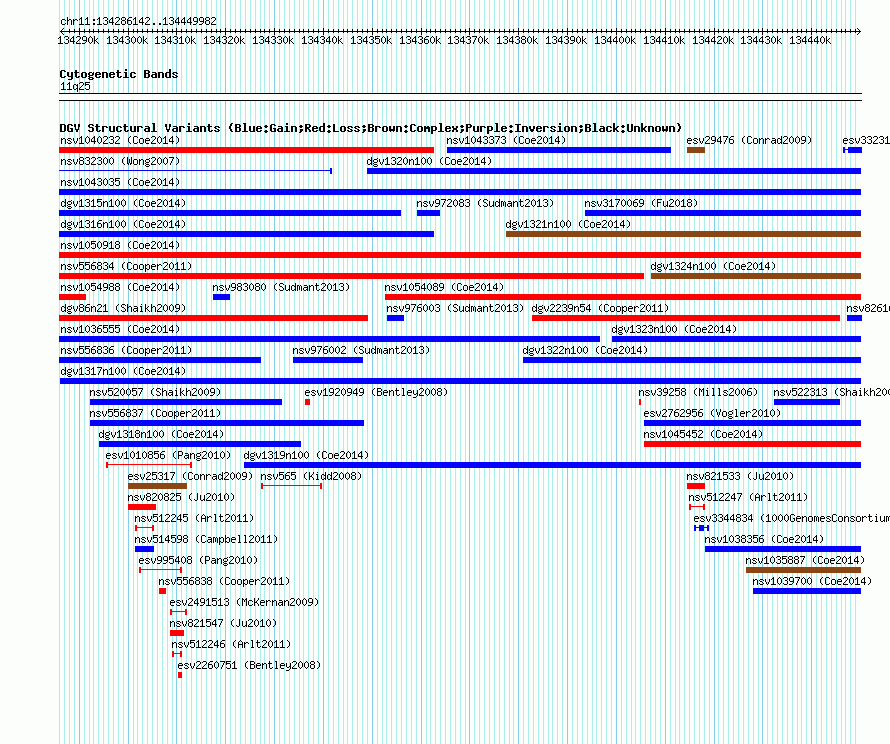
Task: Click the nsv1043035 (Coe2014) label
Action: [x=120, y=182]
